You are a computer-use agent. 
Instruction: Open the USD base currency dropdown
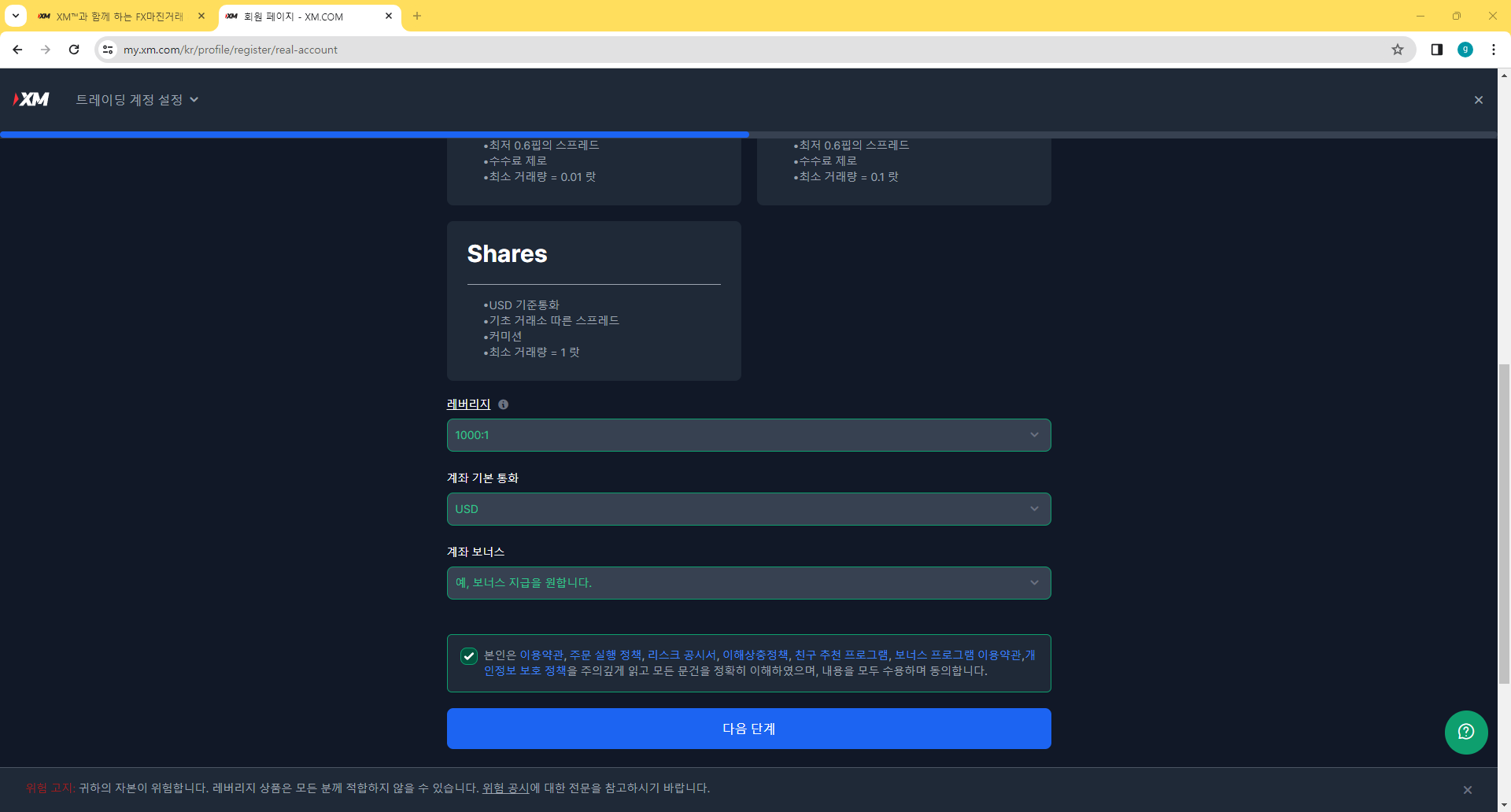[748, 508]
